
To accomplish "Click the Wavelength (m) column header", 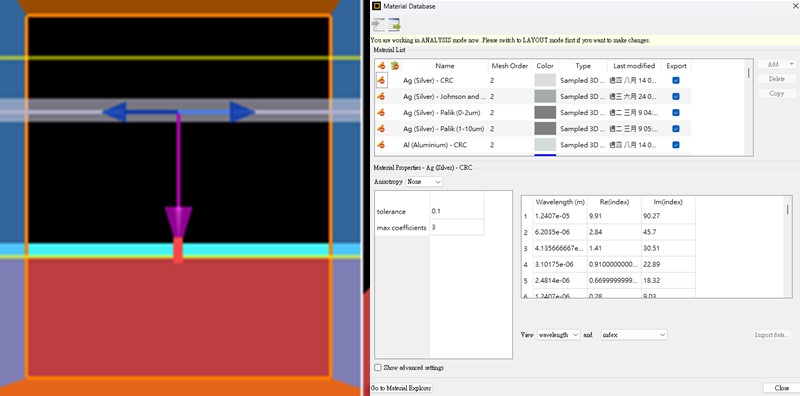I will [560, 202].
